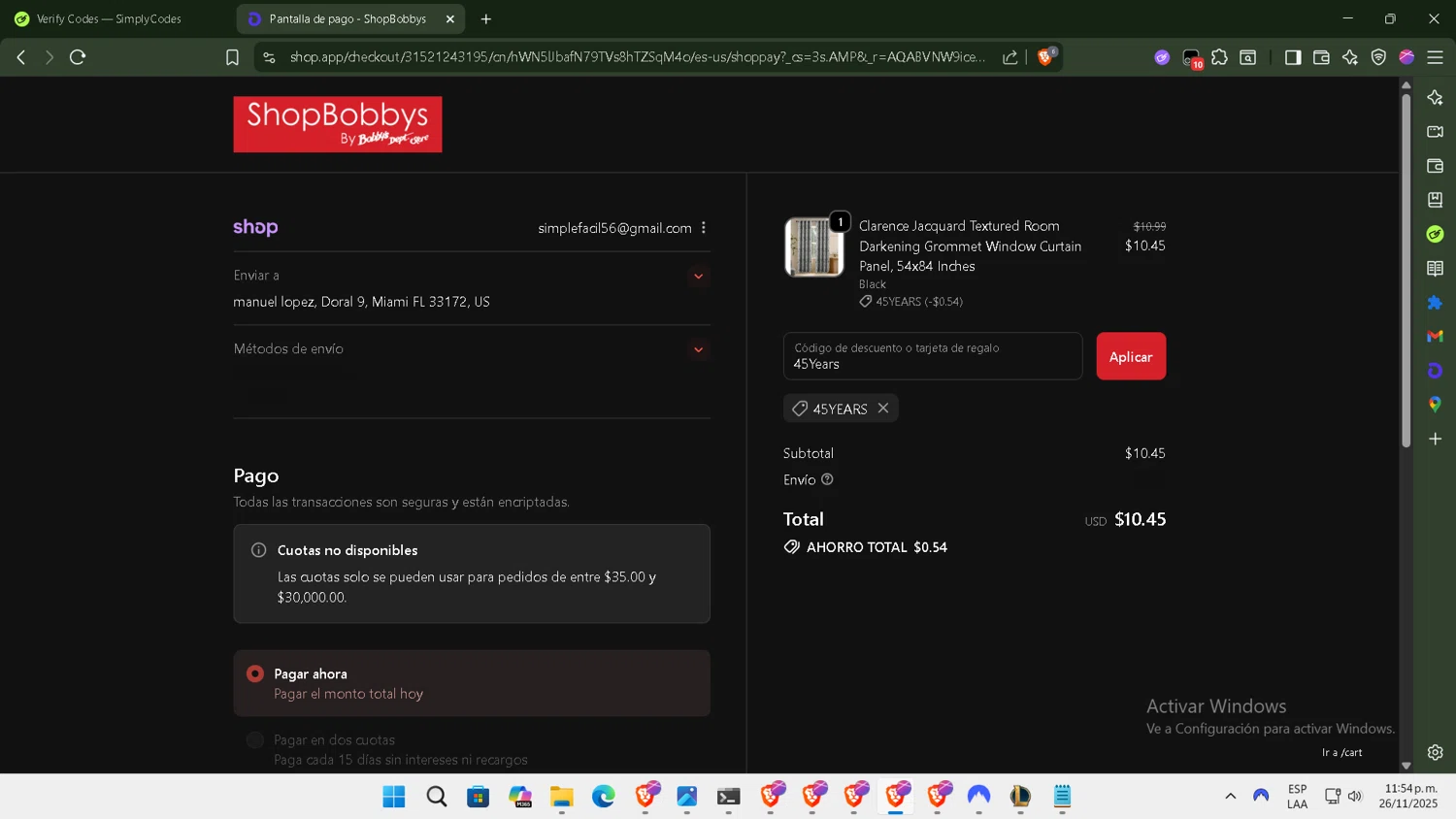Add a new item to the sidebar
This screenshot has height=819, width=1456.
pyautogui.click(x=1436, y=439)
